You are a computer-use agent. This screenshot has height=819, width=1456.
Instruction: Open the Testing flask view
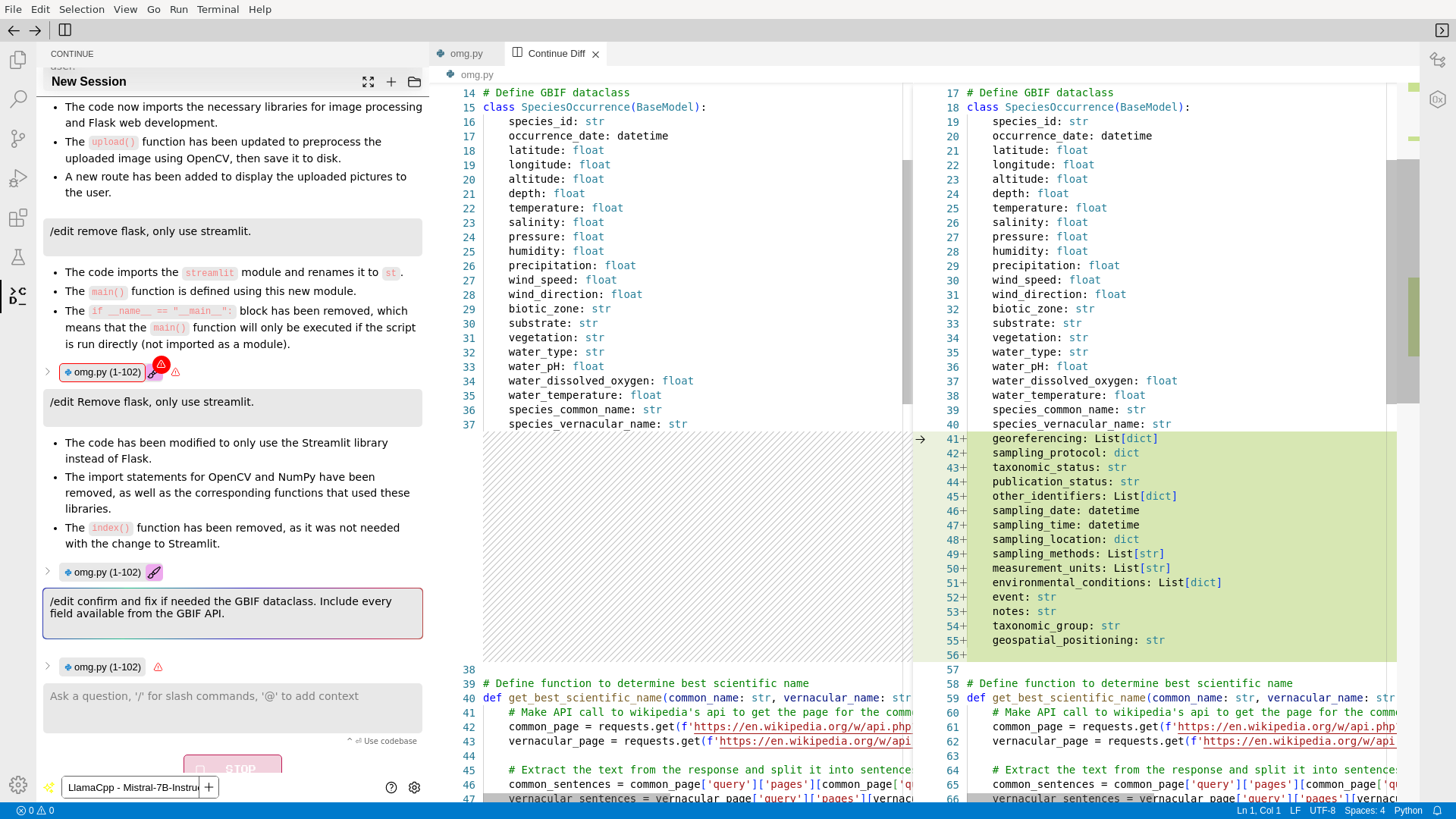18,257
